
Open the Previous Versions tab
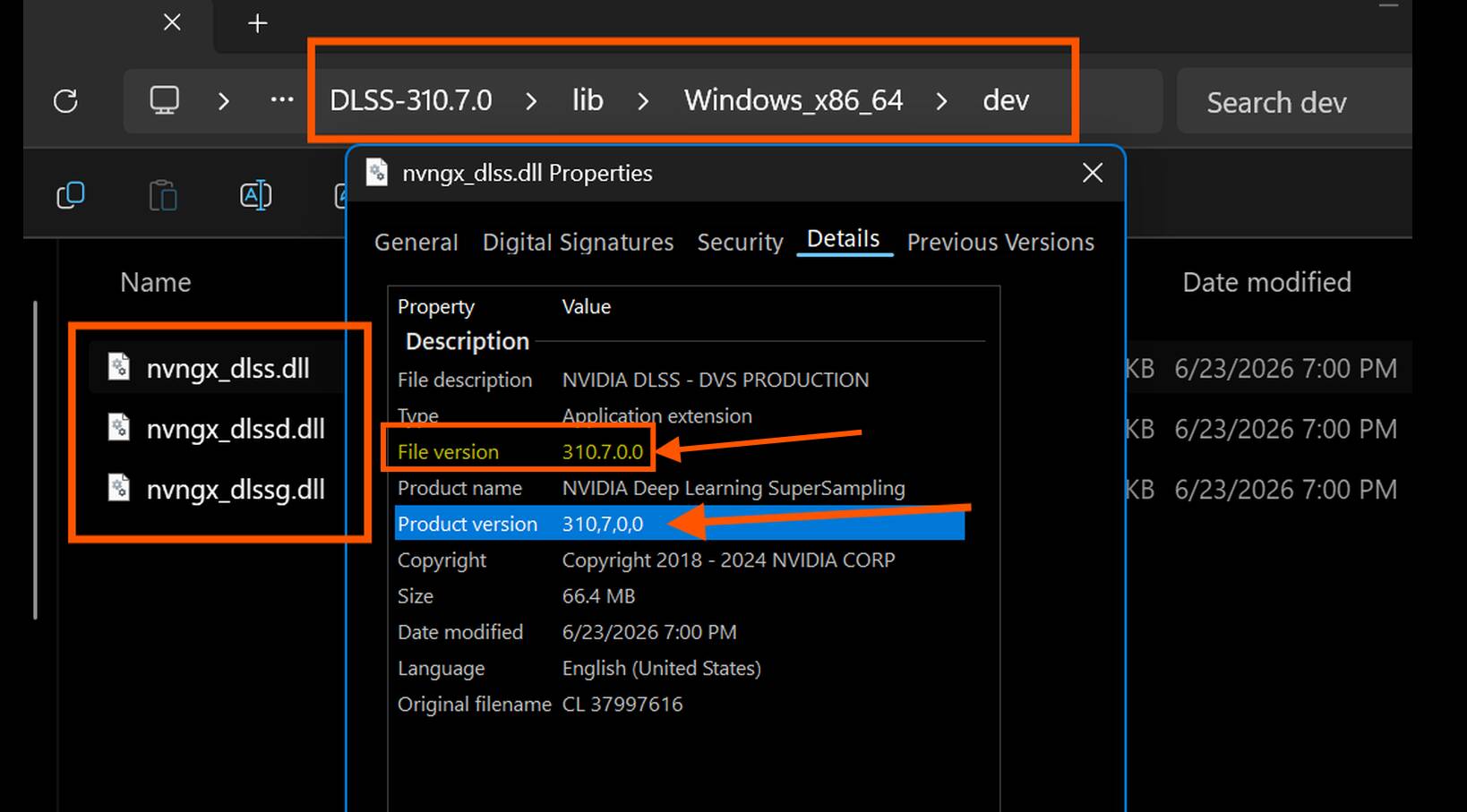tap(1000, 242)
